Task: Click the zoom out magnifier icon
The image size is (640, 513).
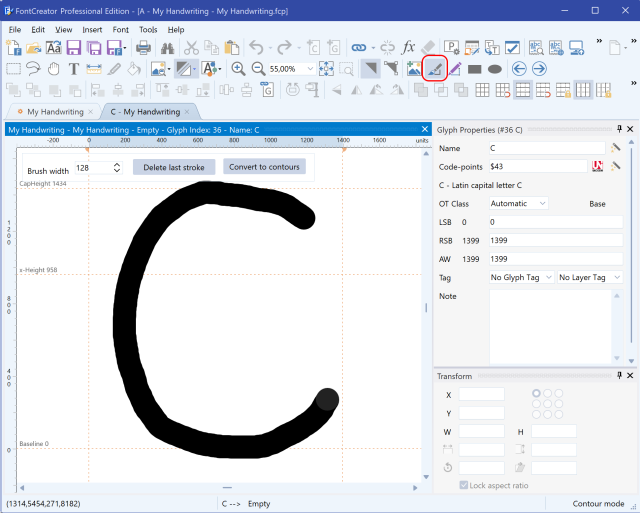Action: pyautogui.click(x=258, y=68)
